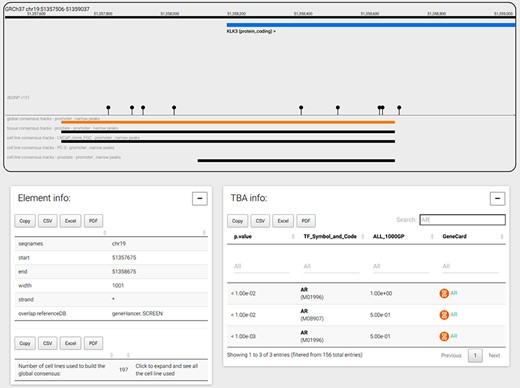This screenshot has height=388, width=520.
Task: Select the cell lines count 197
Action: [x=124, y=370]
